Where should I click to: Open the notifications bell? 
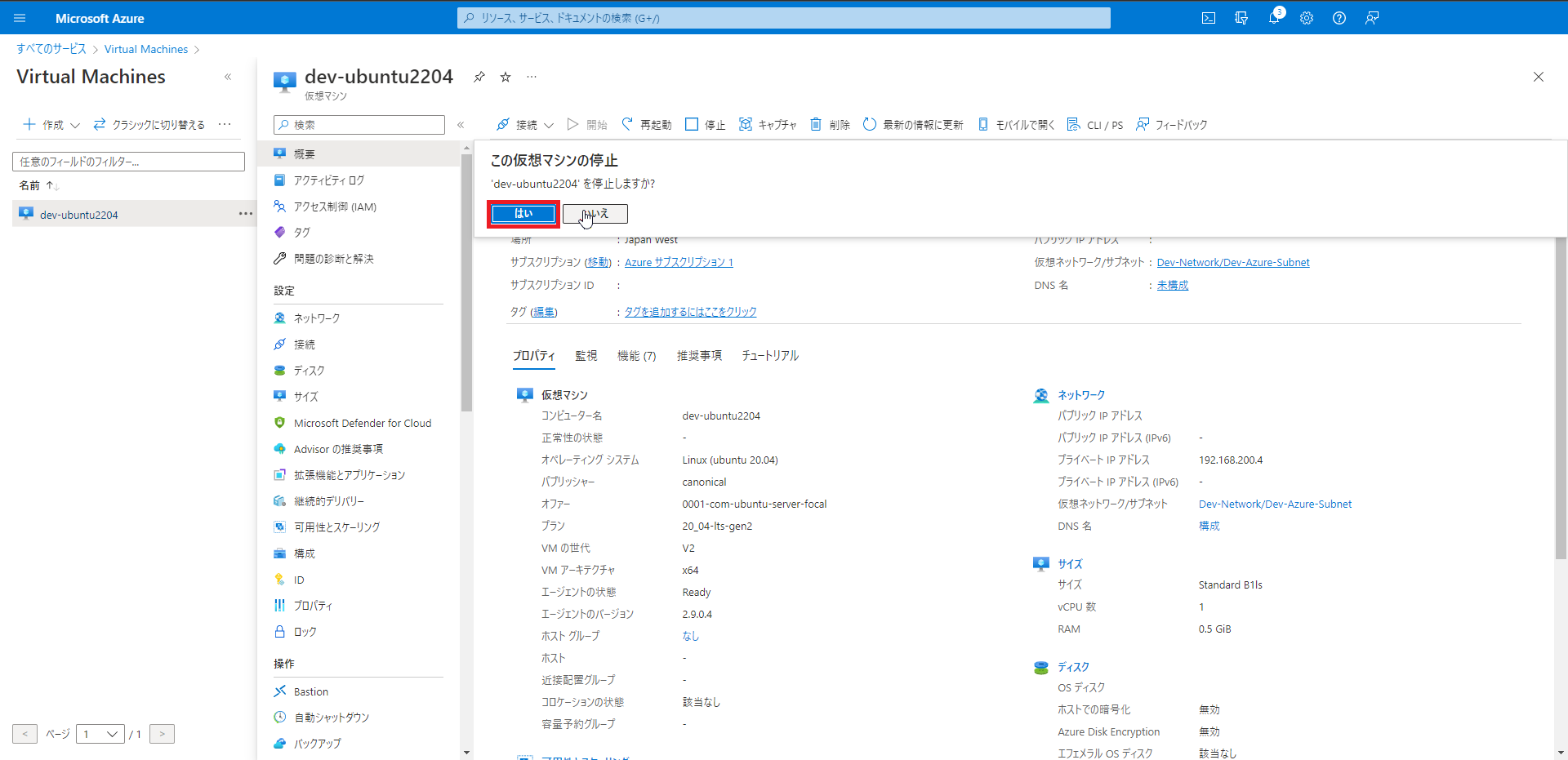[1274, 18]
